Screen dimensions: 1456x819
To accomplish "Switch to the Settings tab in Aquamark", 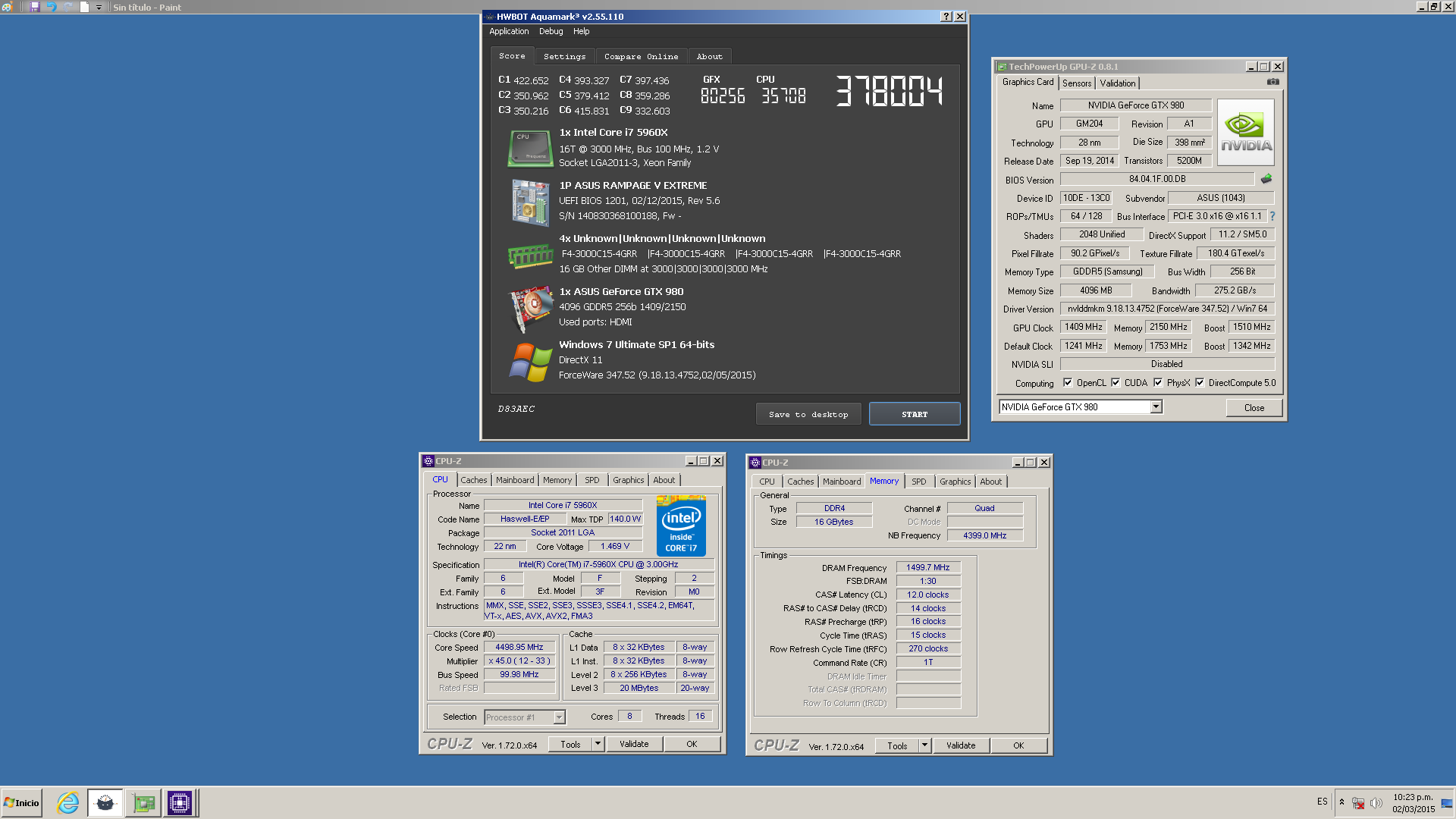I will pos(564,57).
